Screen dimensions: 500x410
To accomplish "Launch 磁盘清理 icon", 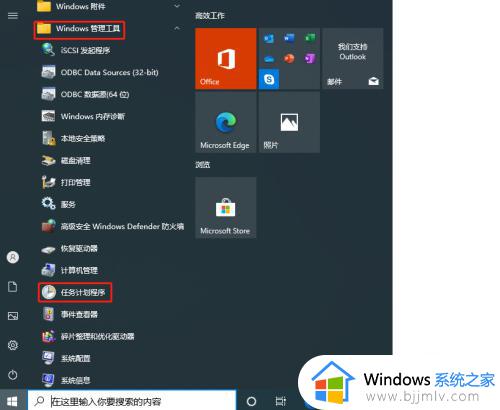I will (48, 160).
